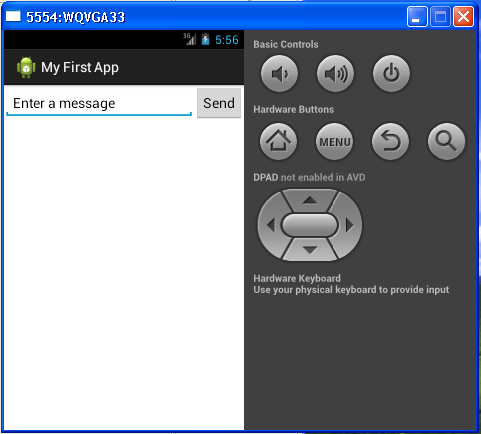Click the DPAD right arrow
This screenshot has width=481, height=434.
(x=349, y=225)
